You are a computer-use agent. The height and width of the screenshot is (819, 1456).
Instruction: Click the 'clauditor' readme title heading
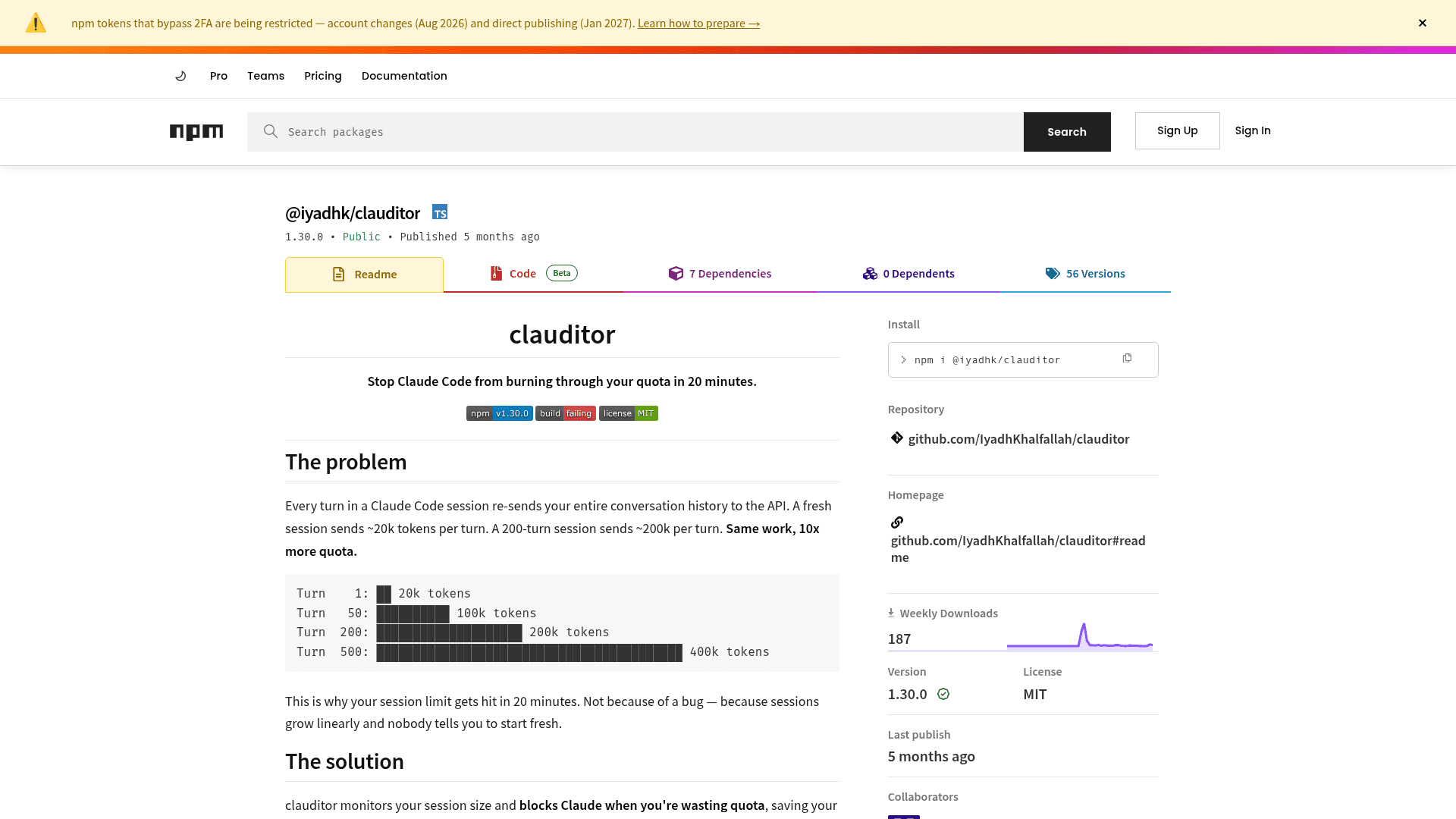click(562, 334)
